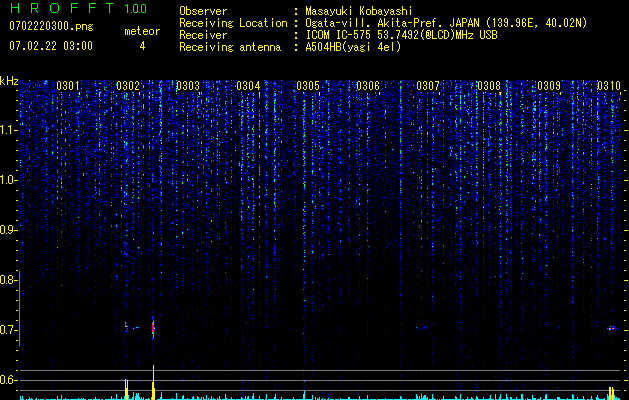Viewport: 629px width, 400px height.
Task: Click the 1.0 kHz axis tick label
Action: 8,180
